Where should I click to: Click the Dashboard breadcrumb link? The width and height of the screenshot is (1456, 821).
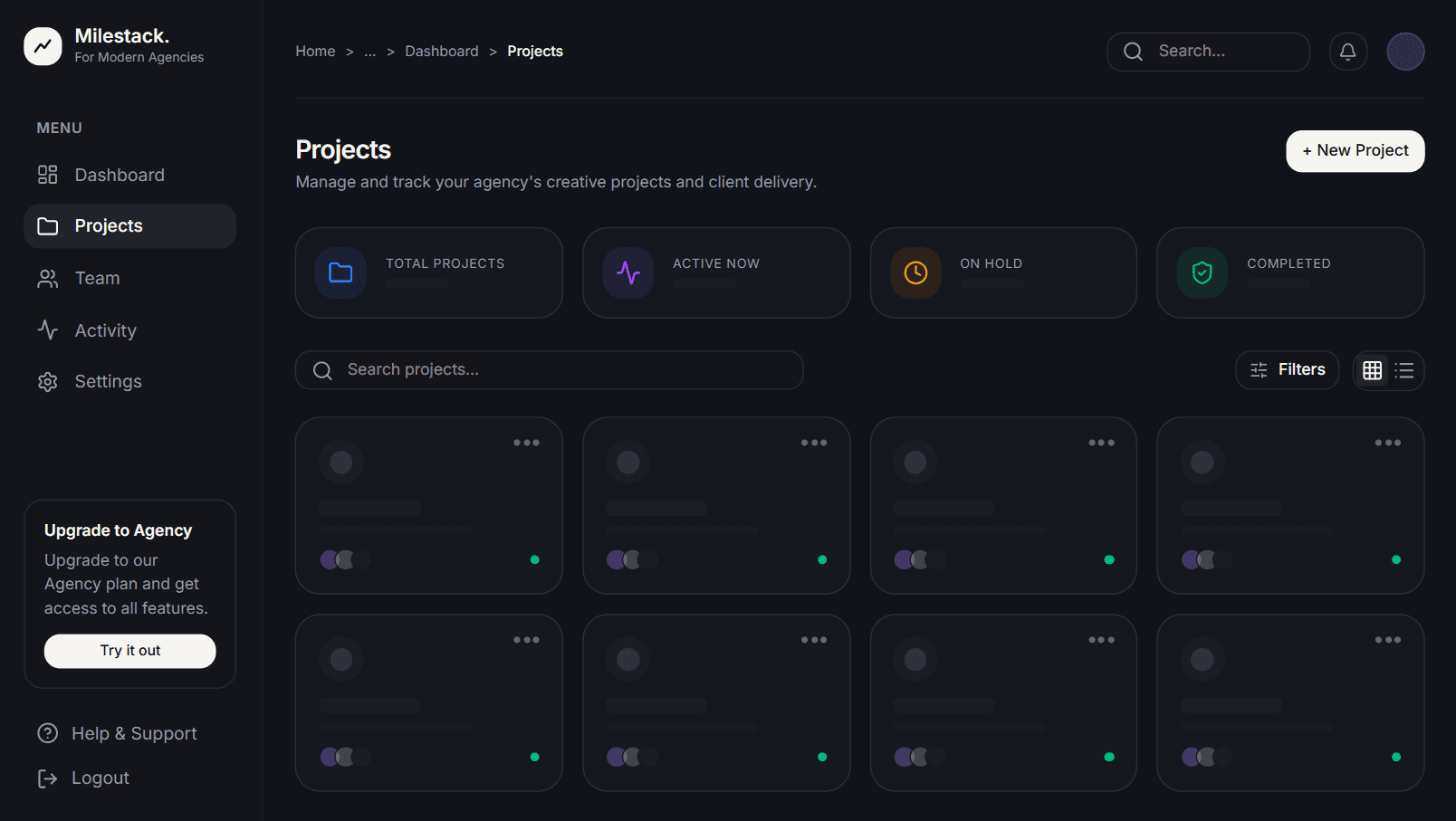(x=442, y=52)
